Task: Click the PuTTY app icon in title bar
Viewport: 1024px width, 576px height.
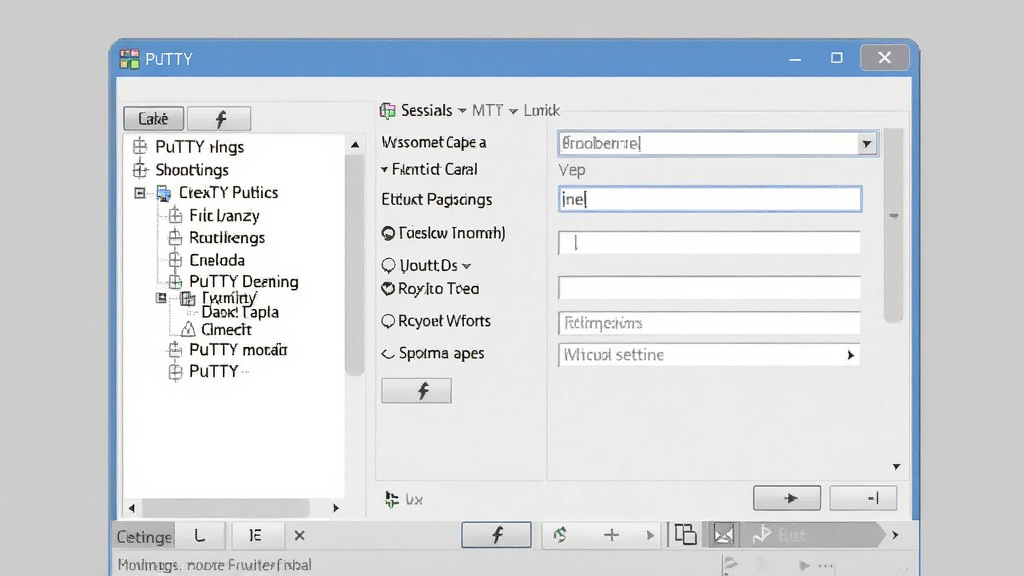Action: 129,59
